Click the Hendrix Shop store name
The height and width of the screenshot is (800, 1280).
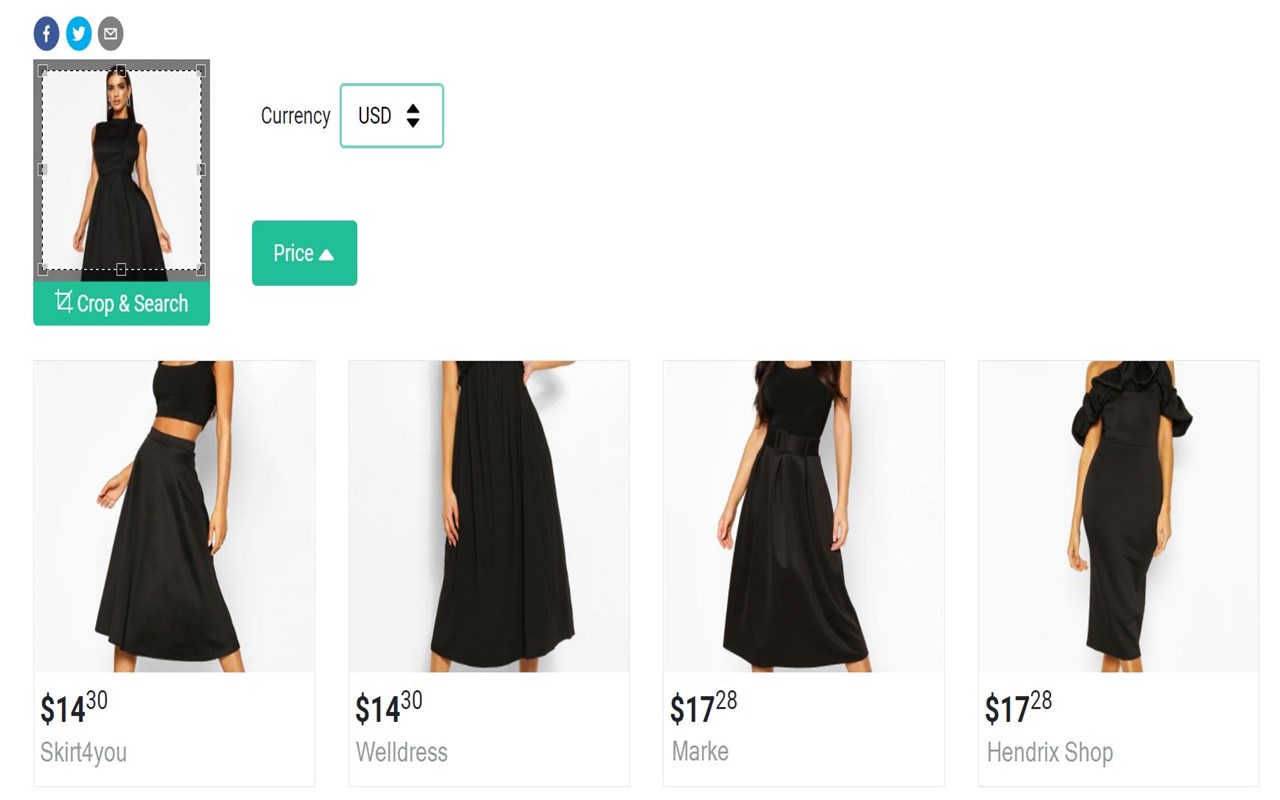click(1049, 752)
